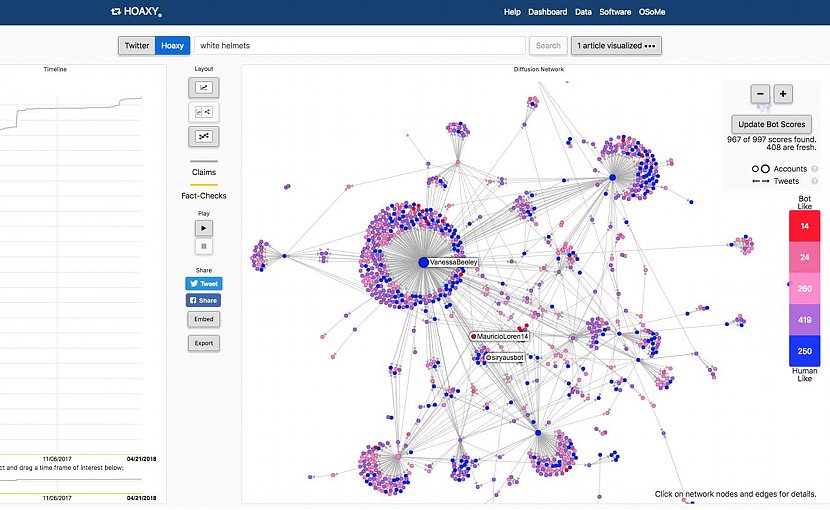Click the Update Bot Scores button
Image resolution: width=830 pixels, height=510 pixels.
tap(771, 124)
